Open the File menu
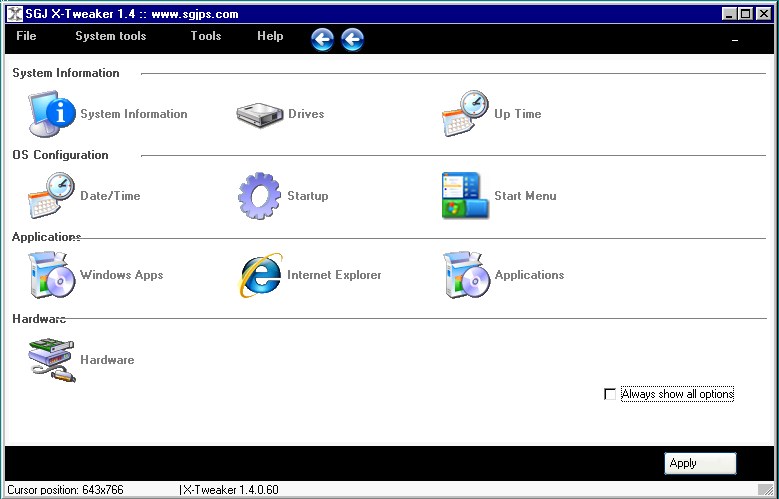 pos(26,36)
